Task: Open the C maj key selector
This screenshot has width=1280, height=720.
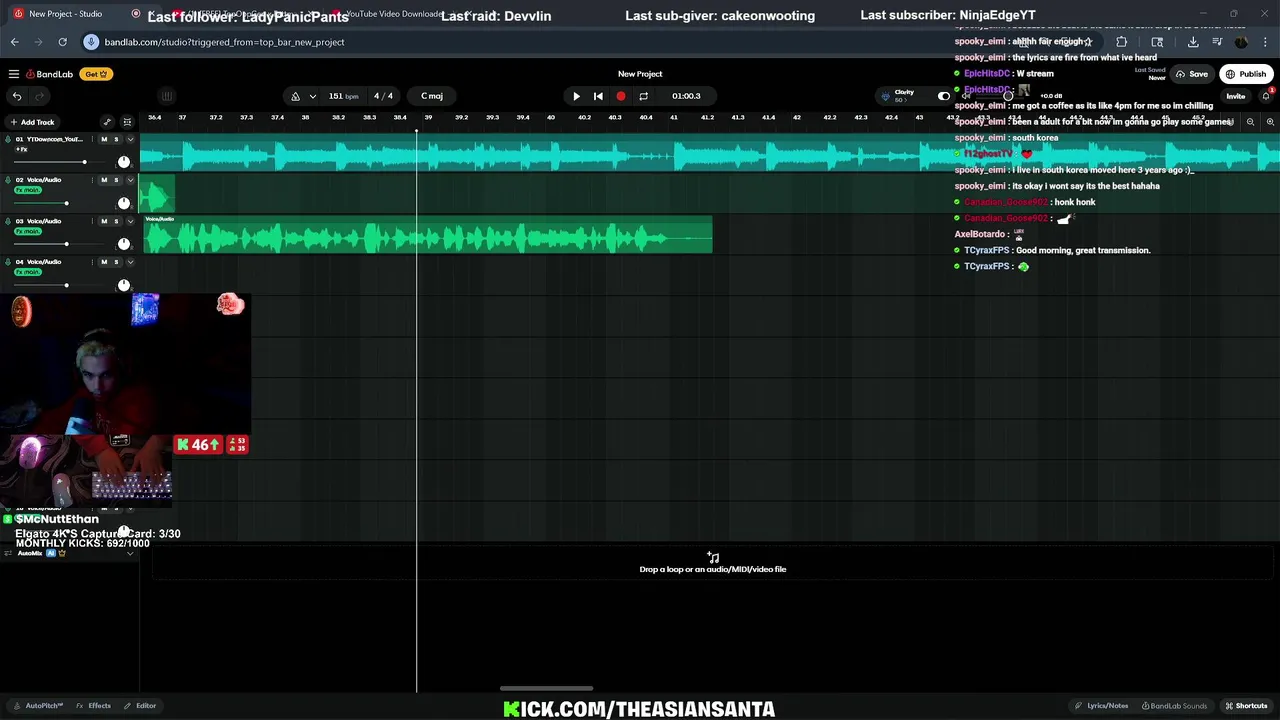Action: 432,96
